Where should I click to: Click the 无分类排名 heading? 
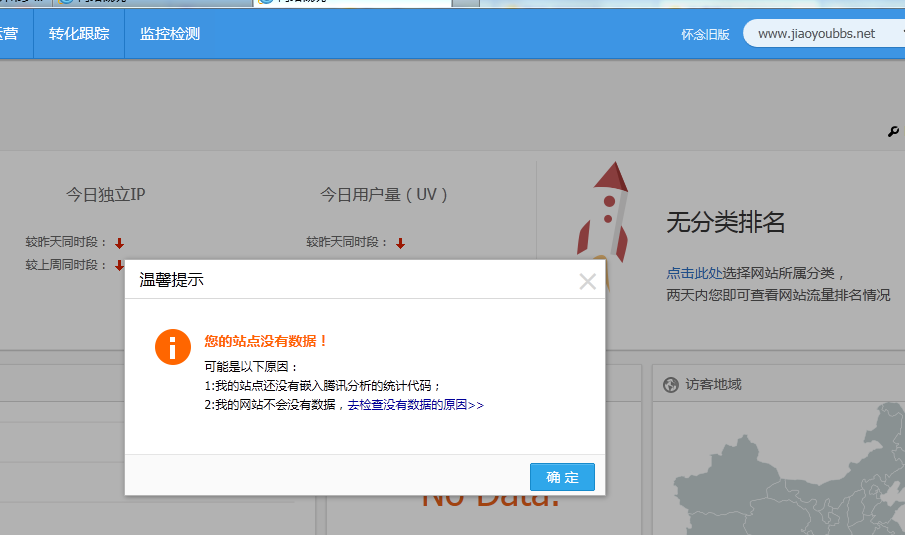pos(726,222)
